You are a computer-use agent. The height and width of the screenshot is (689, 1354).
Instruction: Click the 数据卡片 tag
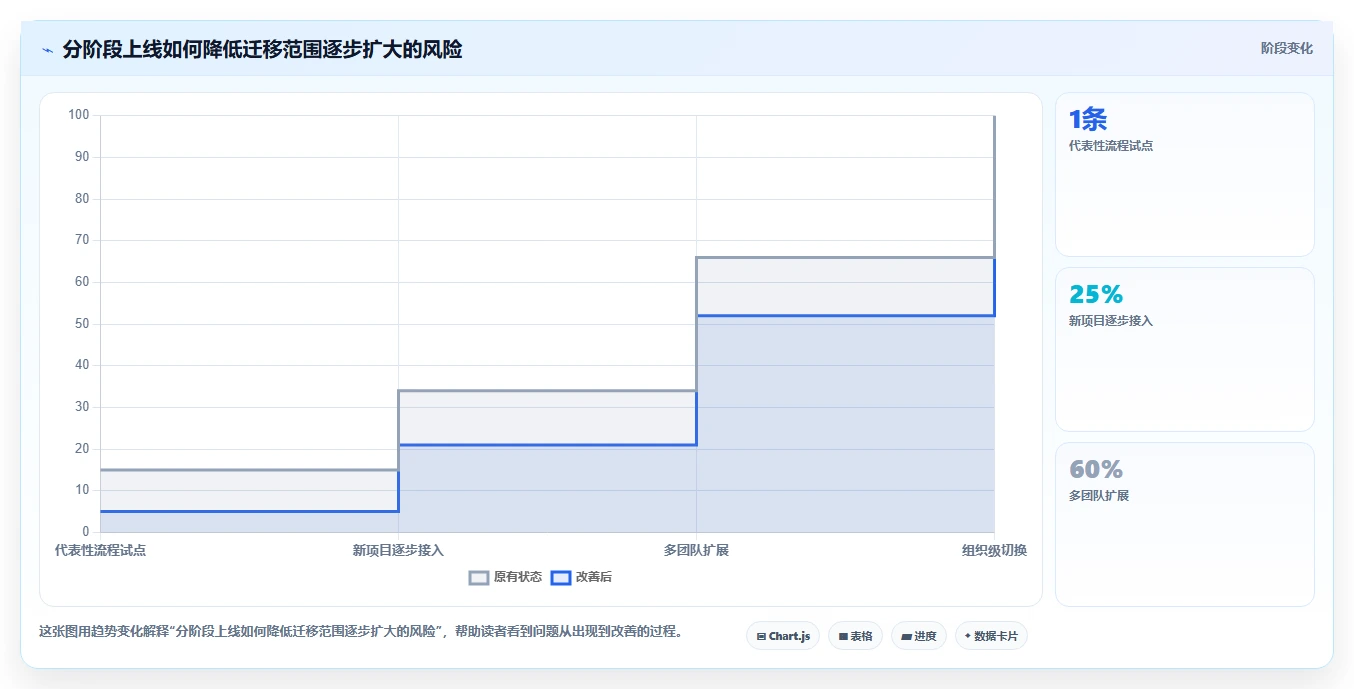pos(991,636)
